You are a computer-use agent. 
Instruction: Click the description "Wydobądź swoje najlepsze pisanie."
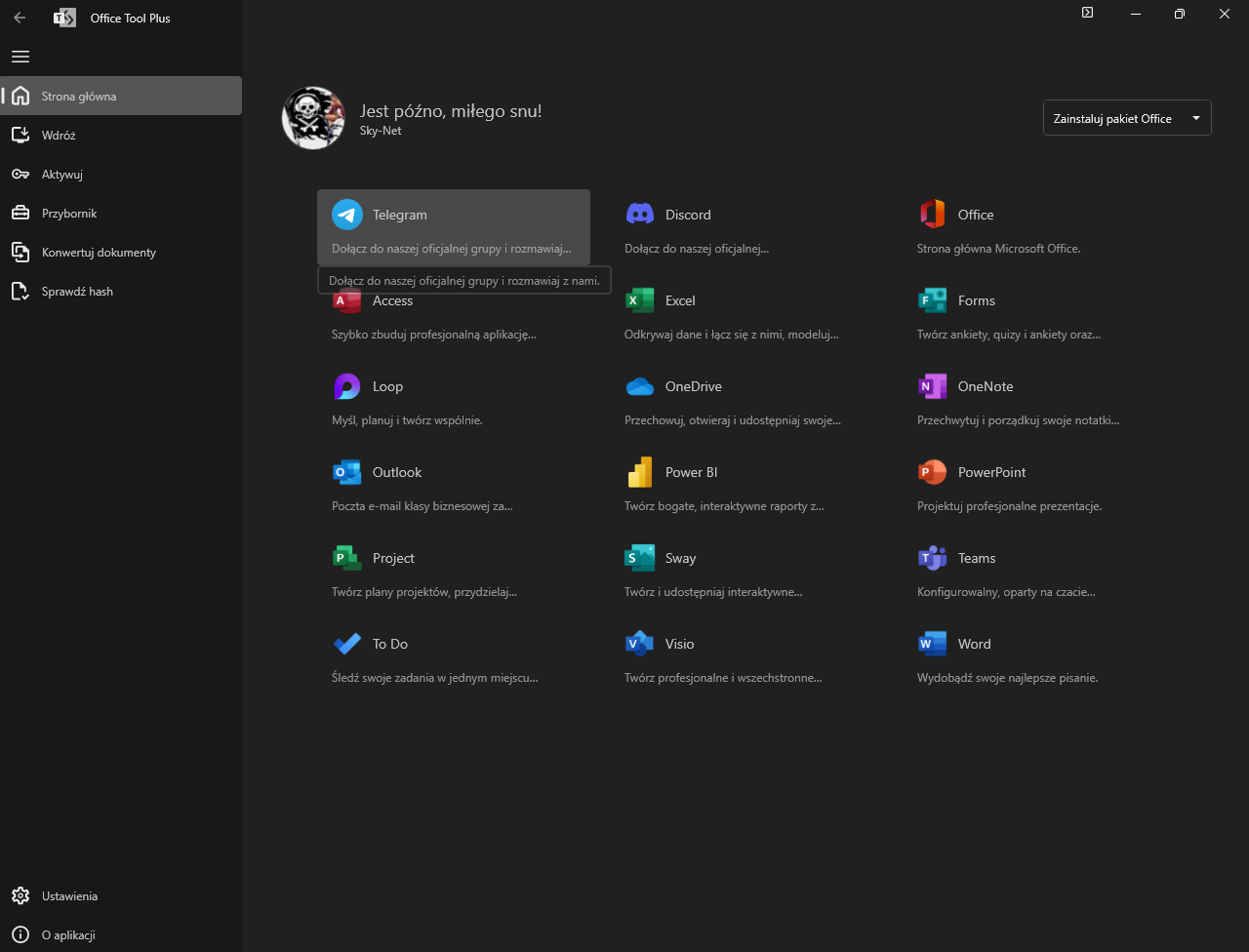point(1008,678)
